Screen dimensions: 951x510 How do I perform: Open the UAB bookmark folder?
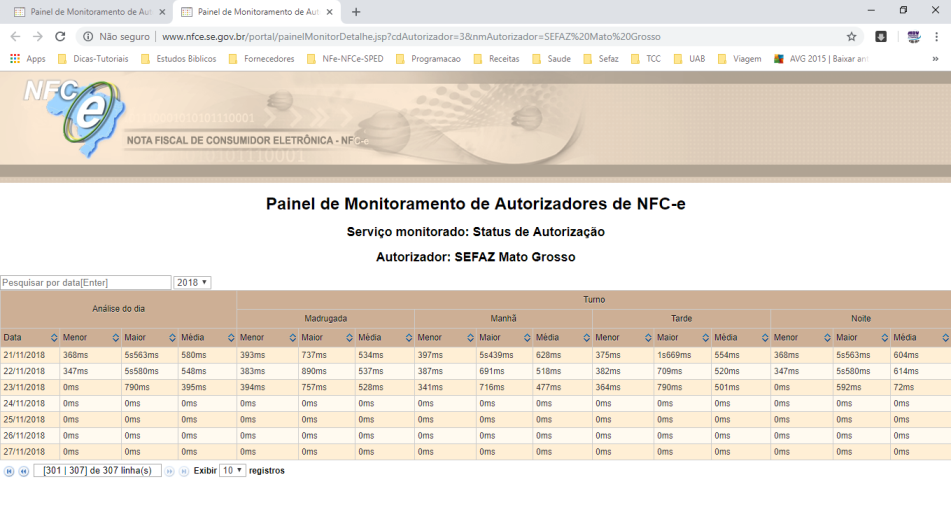pos(690,59)
